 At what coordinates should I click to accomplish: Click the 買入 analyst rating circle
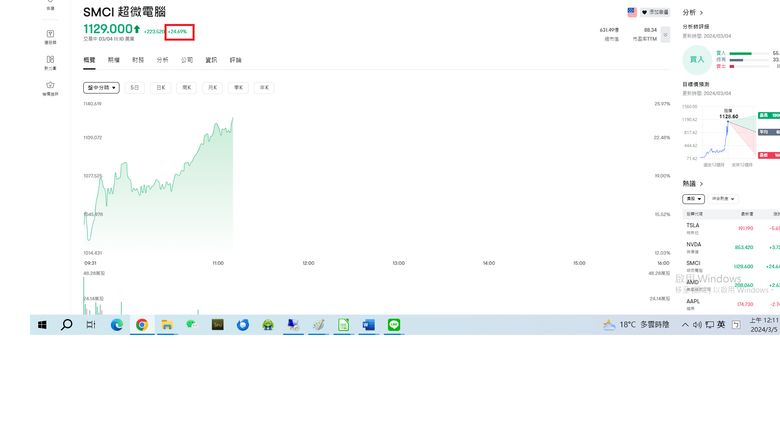tap(697, 60)
